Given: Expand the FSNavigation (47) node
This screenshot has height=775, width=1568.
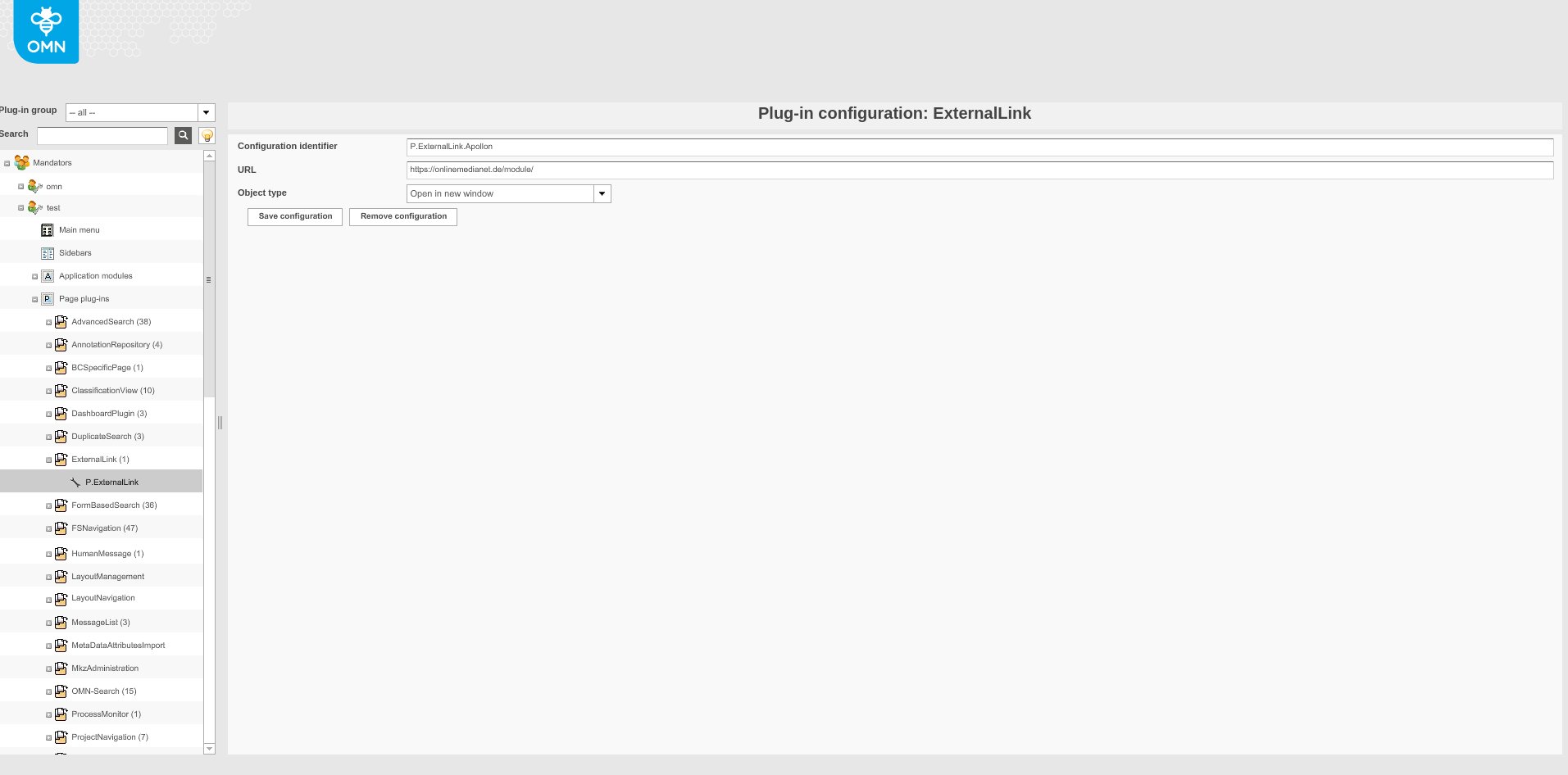Looking at the screenshot, I should 48,529.
